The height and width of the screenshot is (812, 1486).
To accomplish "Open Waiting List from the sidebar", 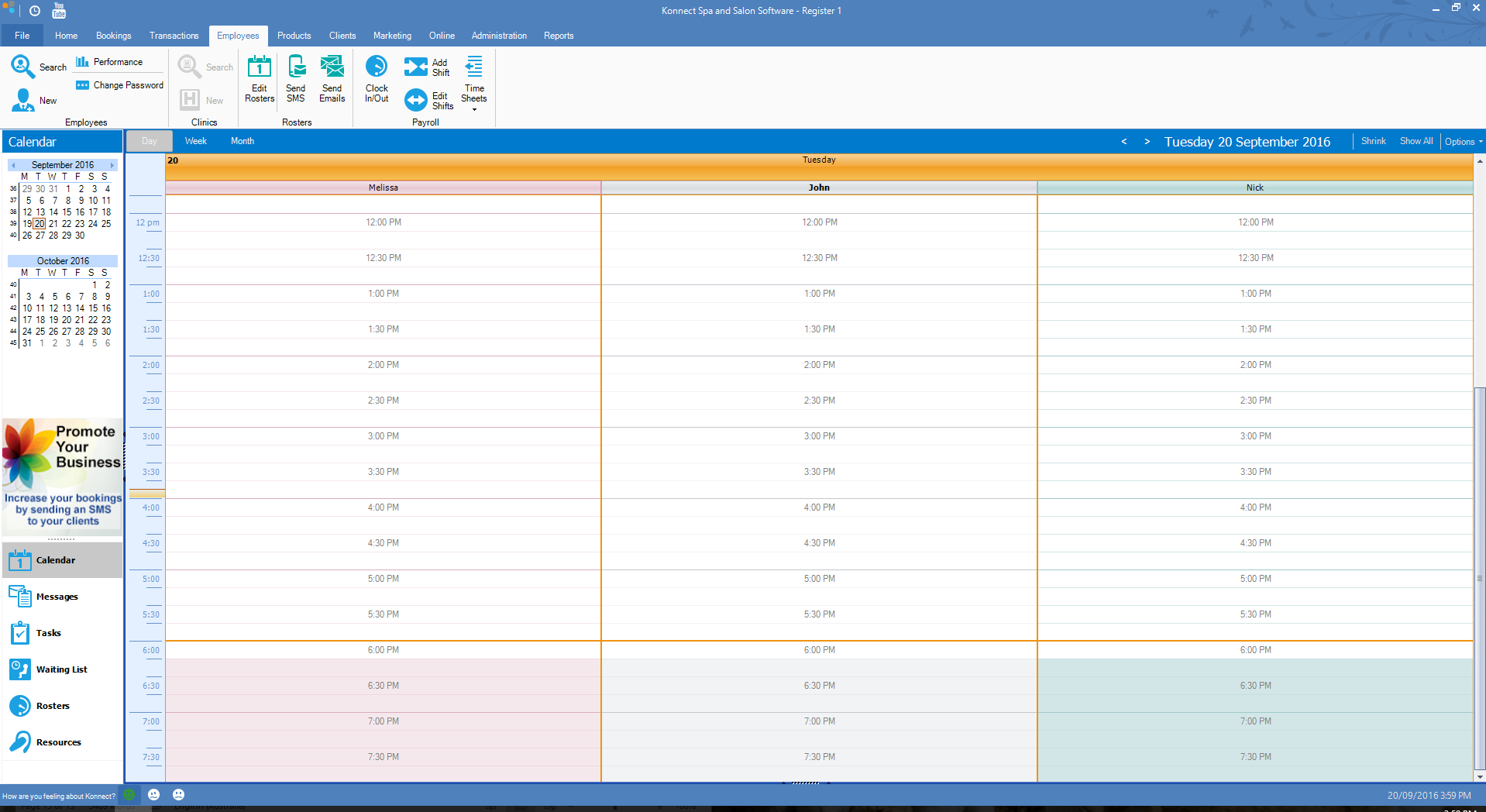I will 61,669.
